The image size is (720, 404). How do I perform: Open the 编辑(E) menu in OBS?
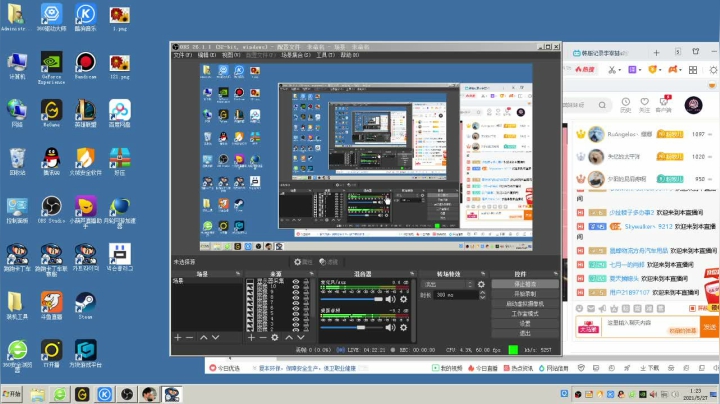[207, 55]
